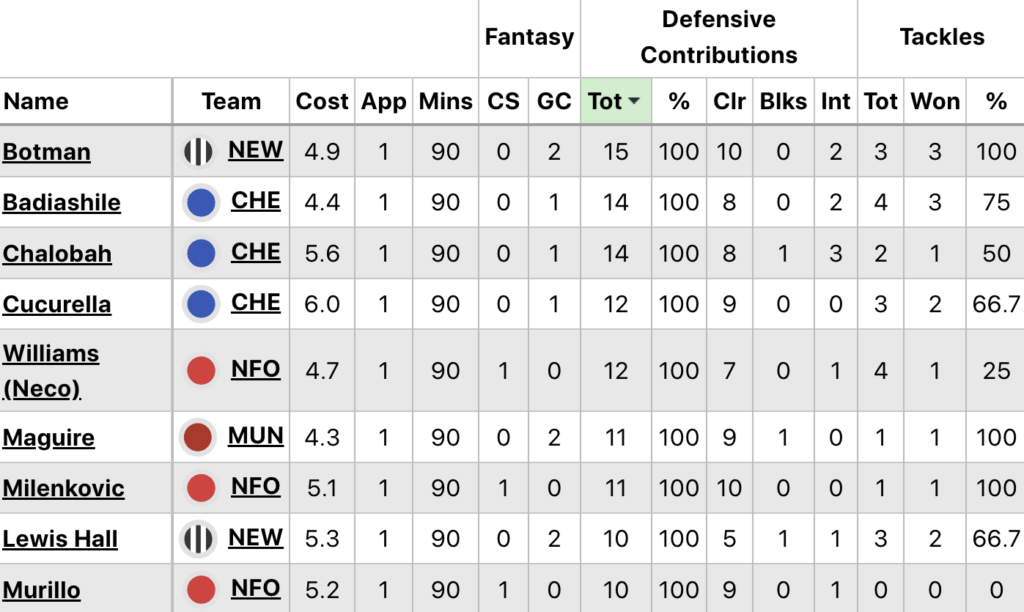Click Chelsea badge icon in Cucurella row
Screen dimensions: 1024x612
tap(202, 304)
